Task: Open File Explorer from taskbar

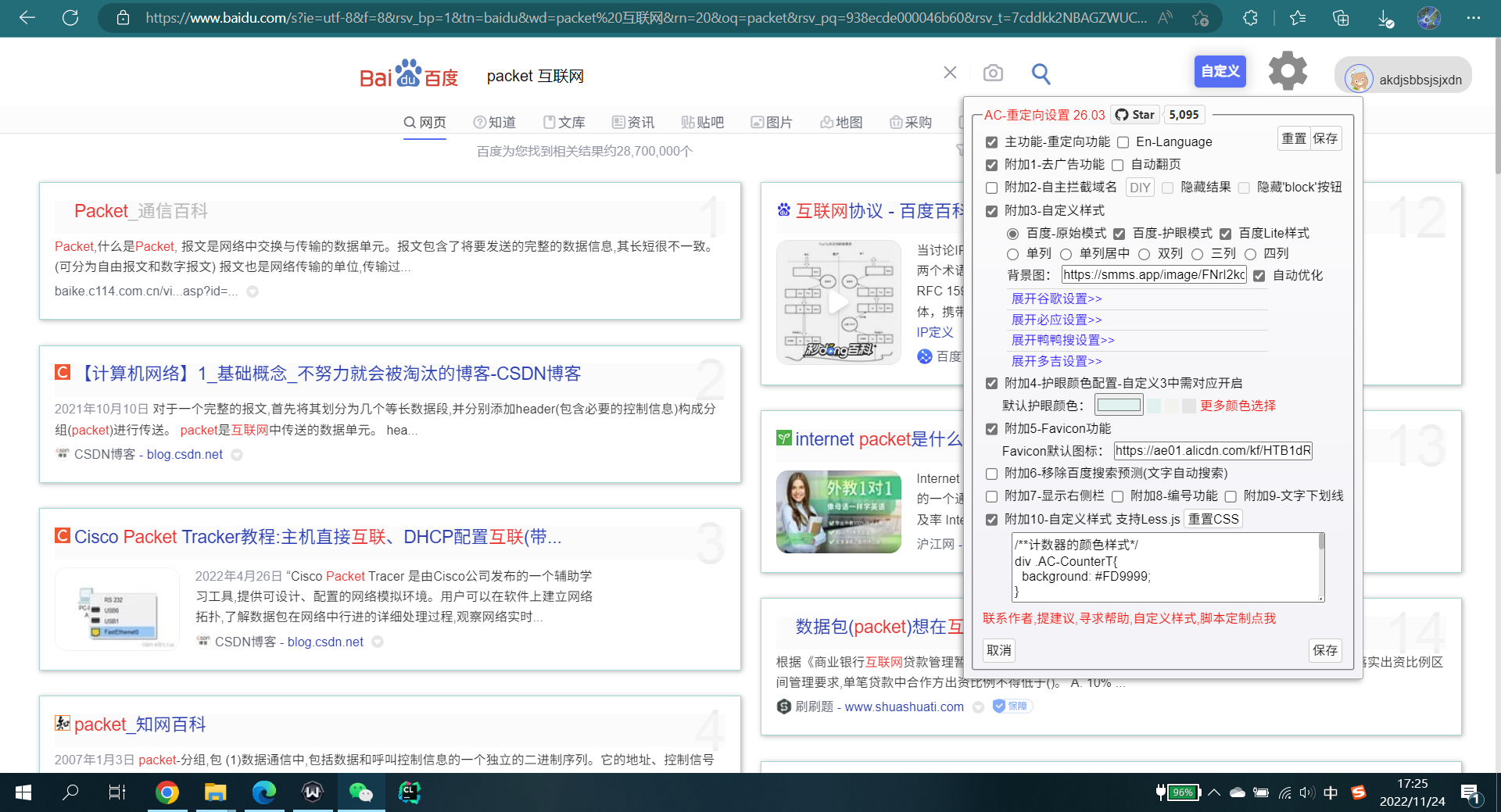Action: (215, 792)
